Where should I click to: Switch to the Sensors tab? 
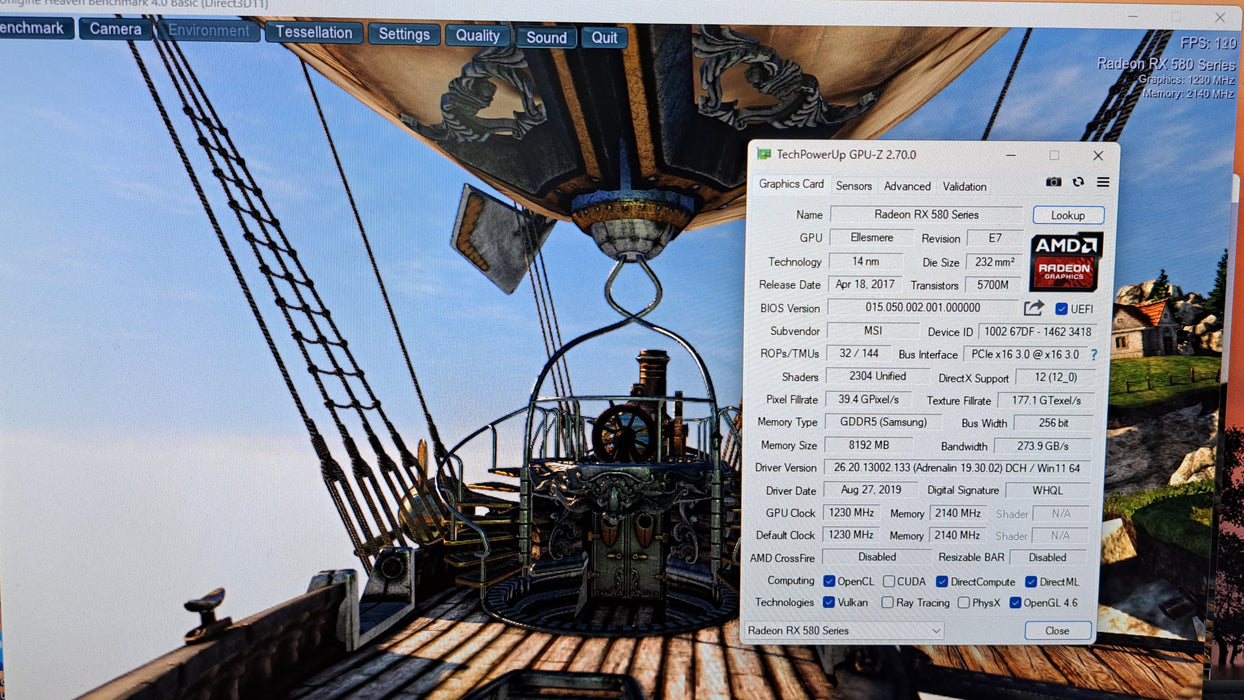(854, 186)
